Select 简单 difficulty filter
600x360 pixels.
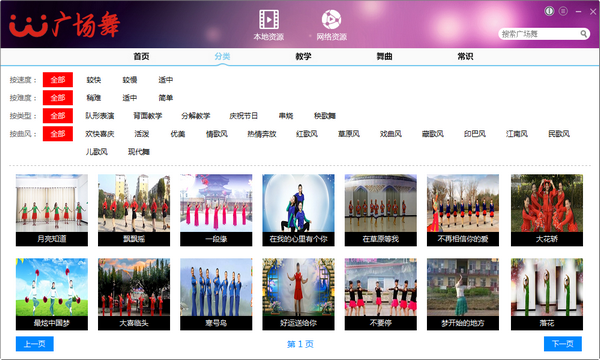point(166,98)
